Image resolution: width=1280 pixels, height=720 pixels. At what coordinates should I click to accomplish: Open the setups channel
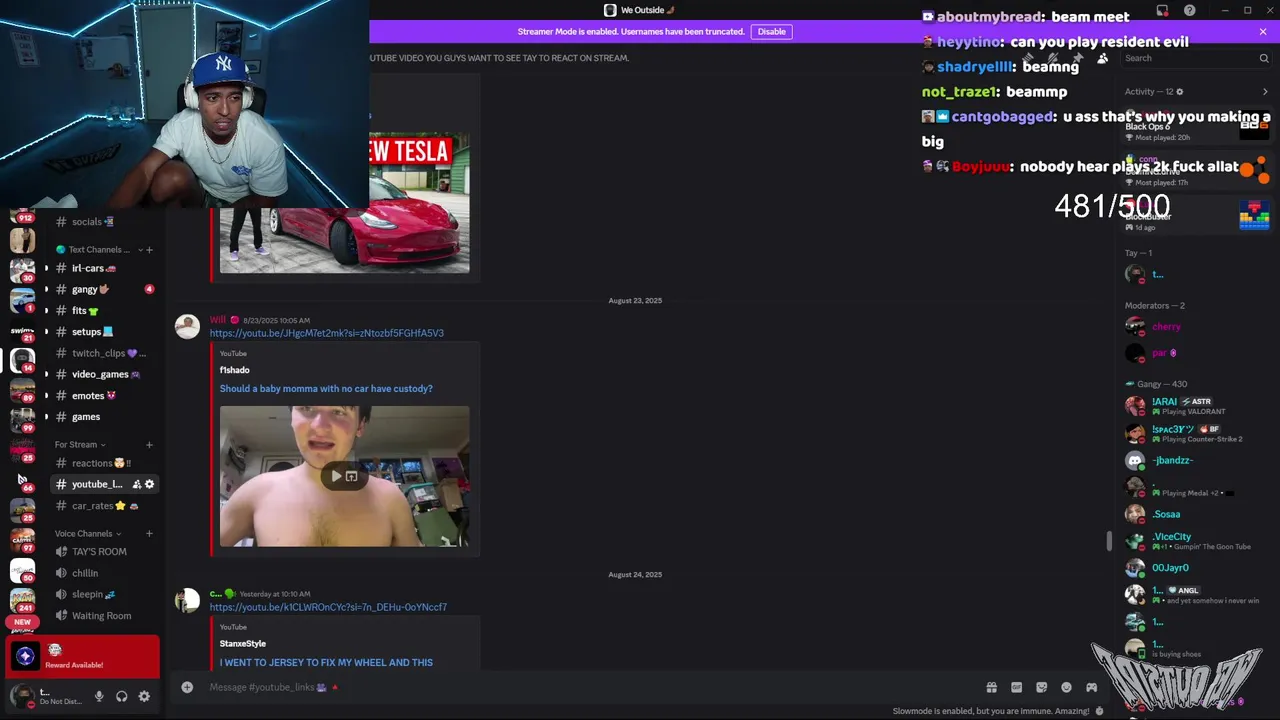(104, 332)
